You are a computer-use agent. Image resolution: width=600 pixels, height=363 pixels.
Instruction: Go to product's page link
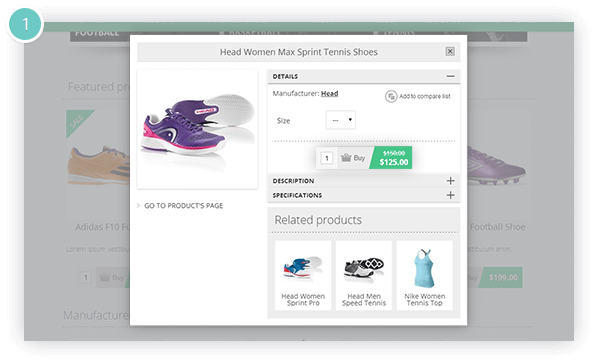pyautogui.click(x=183, y=206)
